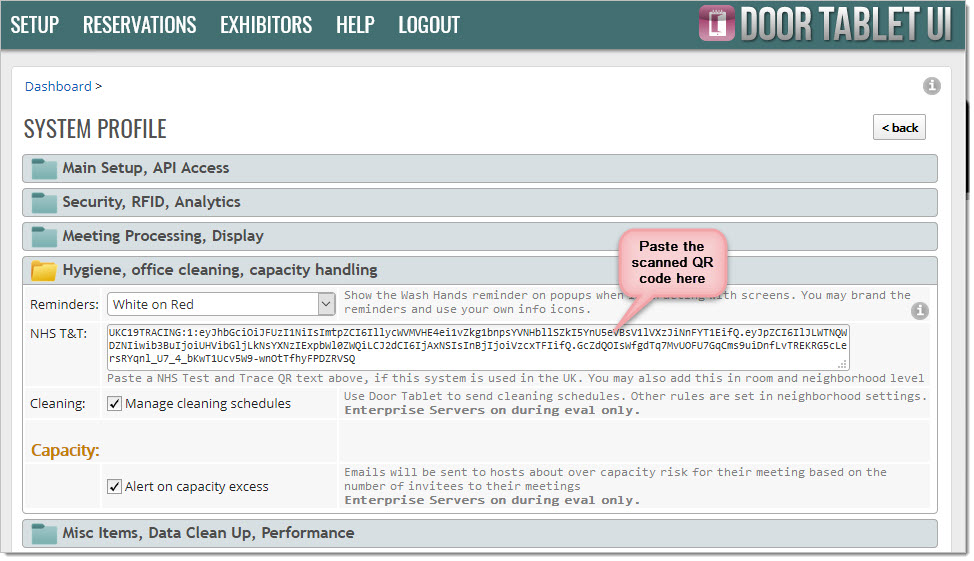Viewport: 974px width, 561px height.
Task: Open the Reservations menu
Action: [139, 25]
